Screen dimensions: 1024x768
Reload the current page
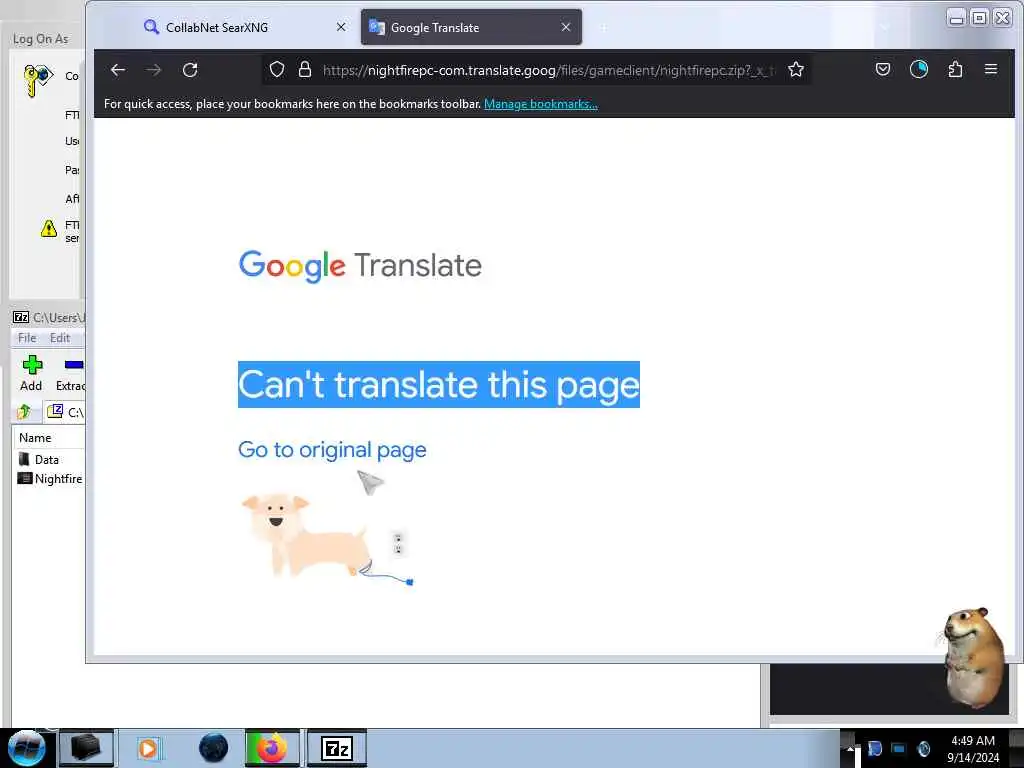[190, 70]
